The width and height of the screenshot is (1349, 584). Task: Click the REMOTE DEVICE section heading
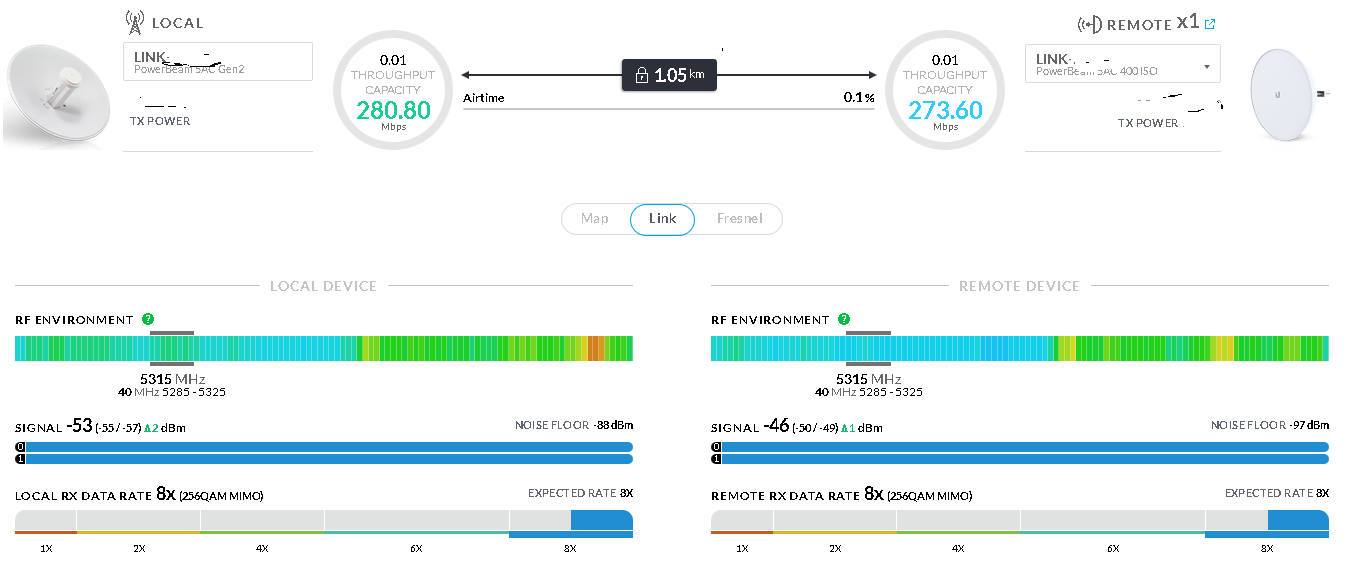click(1019, 286)
